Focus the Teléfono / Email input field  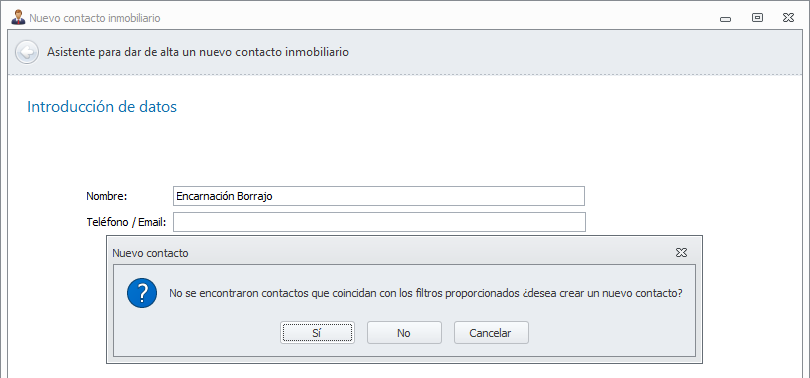click(x=379, y=222)
